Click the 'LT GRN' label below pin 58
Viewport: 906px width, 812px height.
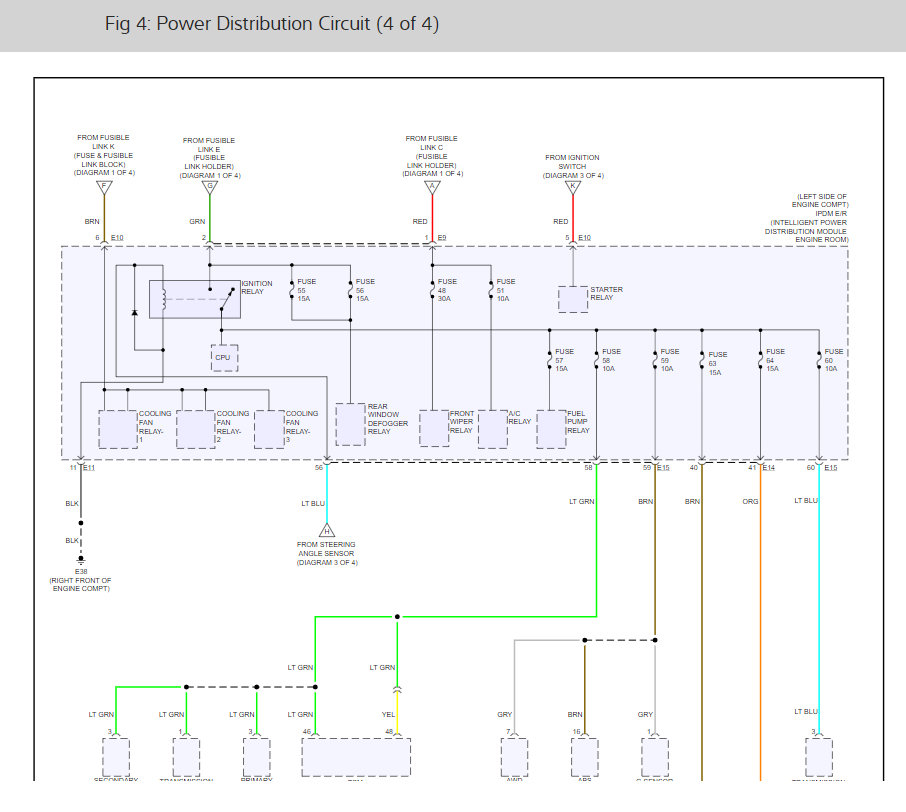[581, 502]
